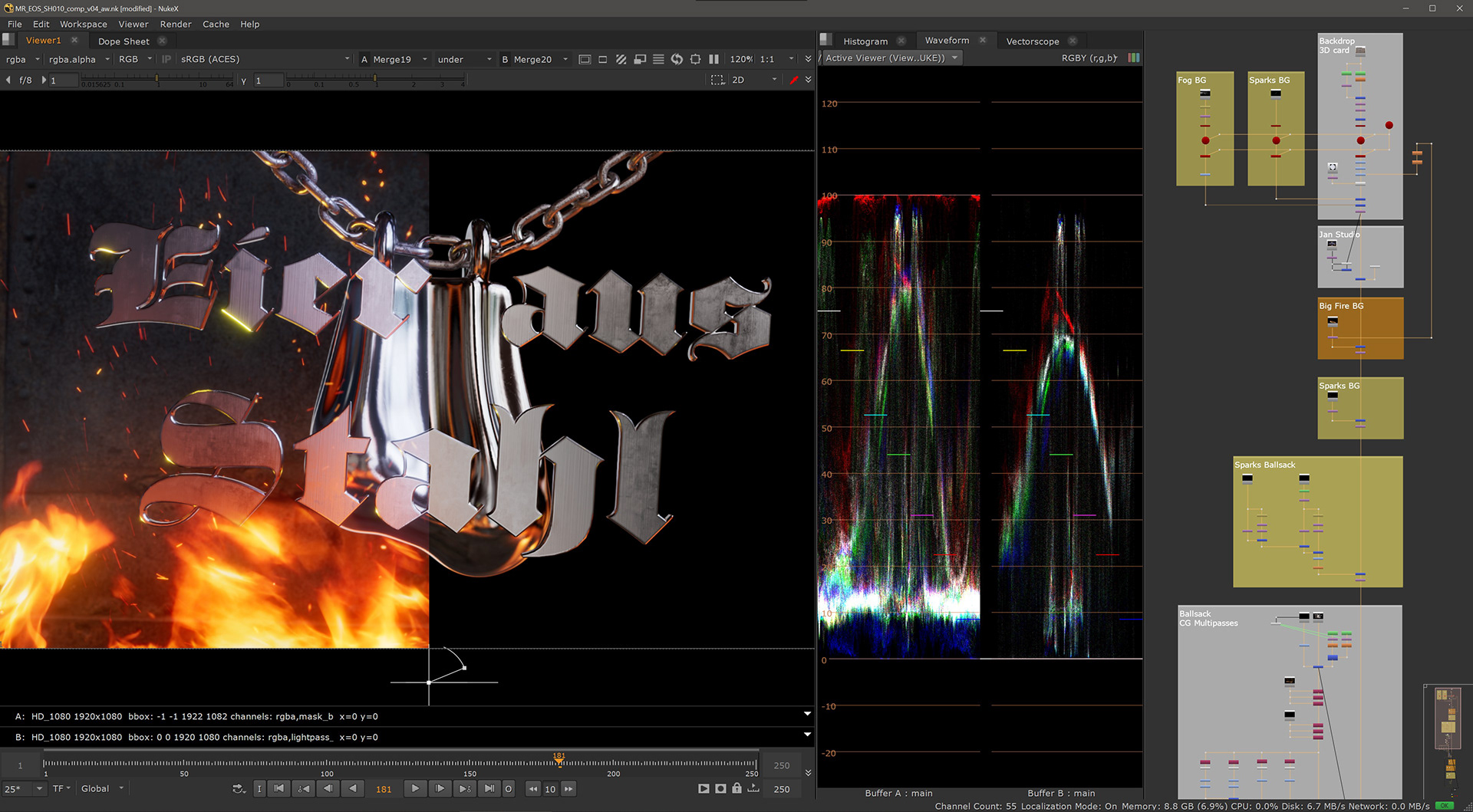
Task: Click the gamma value input field
Action: click(x=269, y=81)
